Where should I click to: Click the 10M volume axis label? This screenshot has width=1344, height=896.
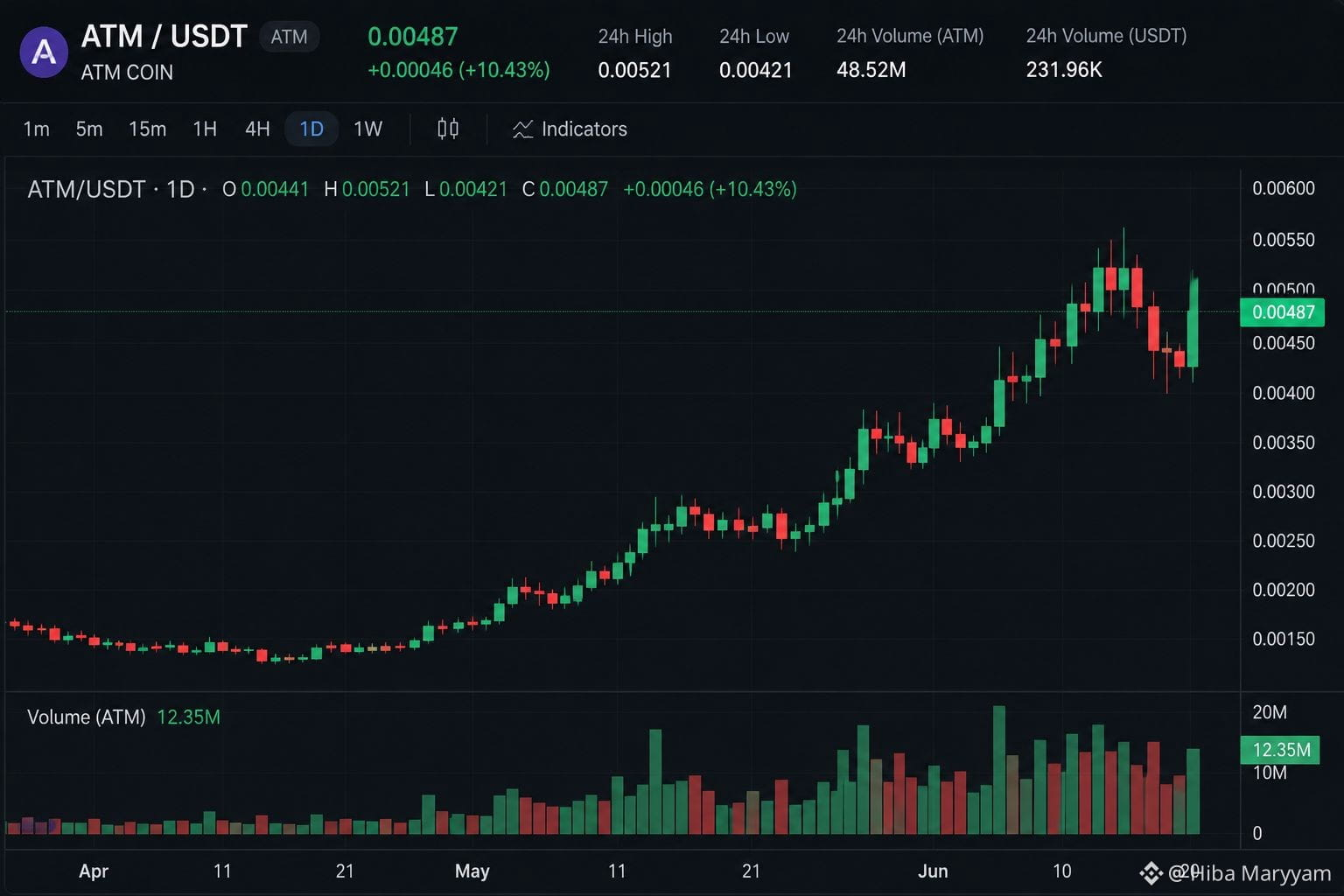pos(1270,773)
